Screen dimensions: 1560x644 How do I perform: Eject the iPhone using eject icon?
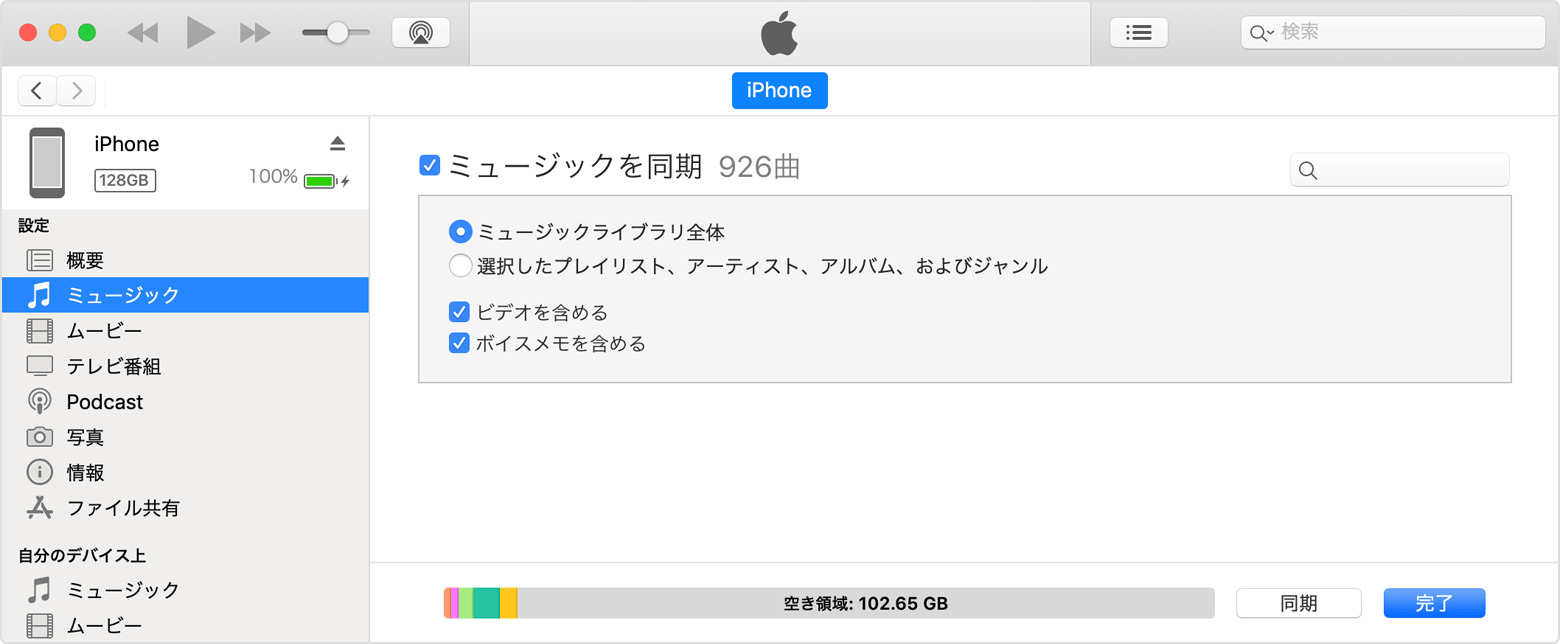coord(337,144)
